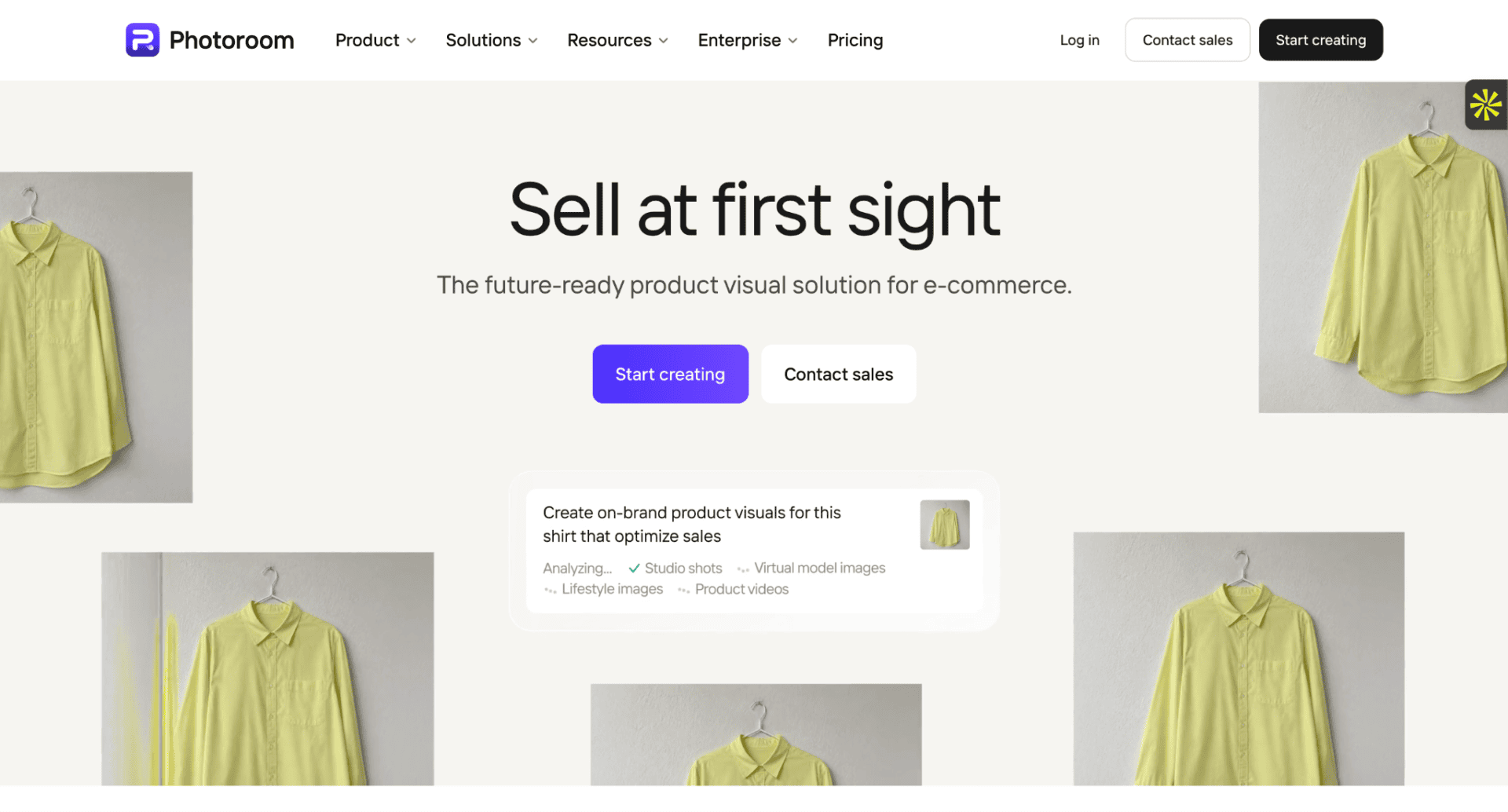Open the Resources dropdown menu
1508x812 pixels.
[617, 40]
